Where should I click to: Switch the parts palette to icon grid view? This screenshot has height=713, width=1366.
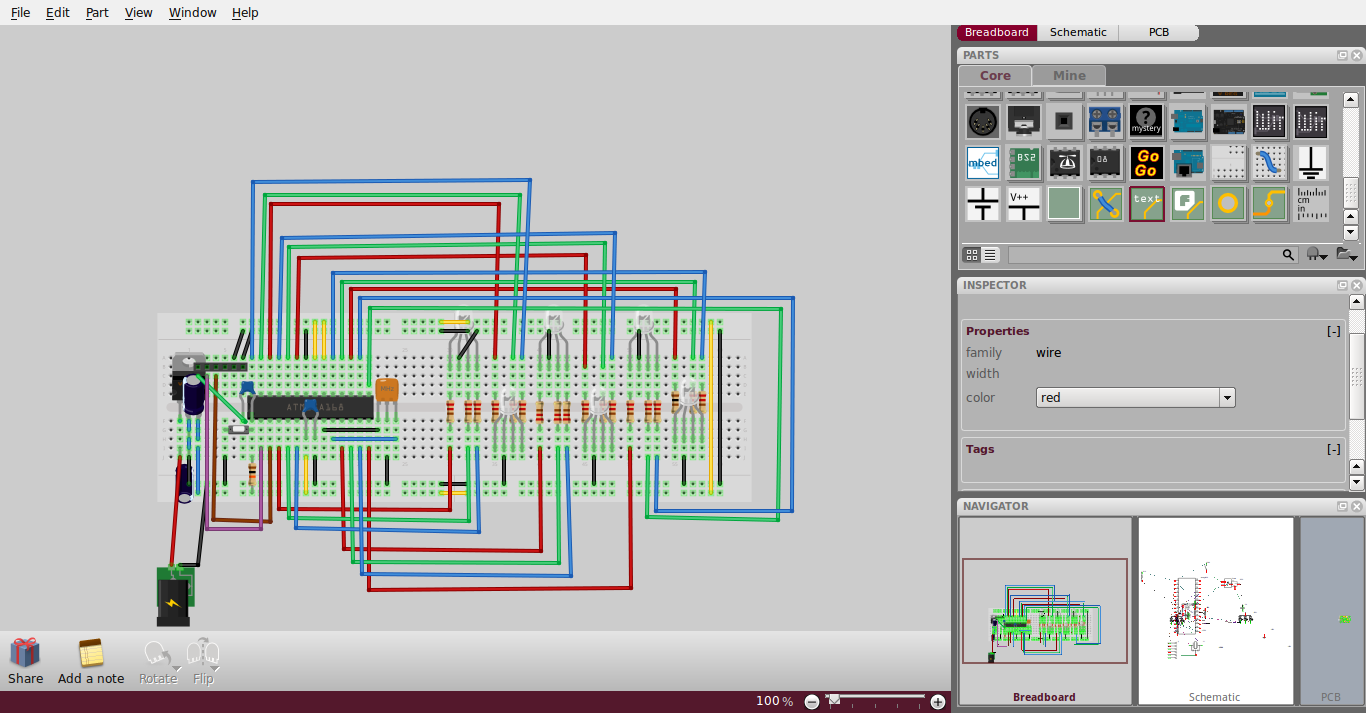[x=972, y=255]
